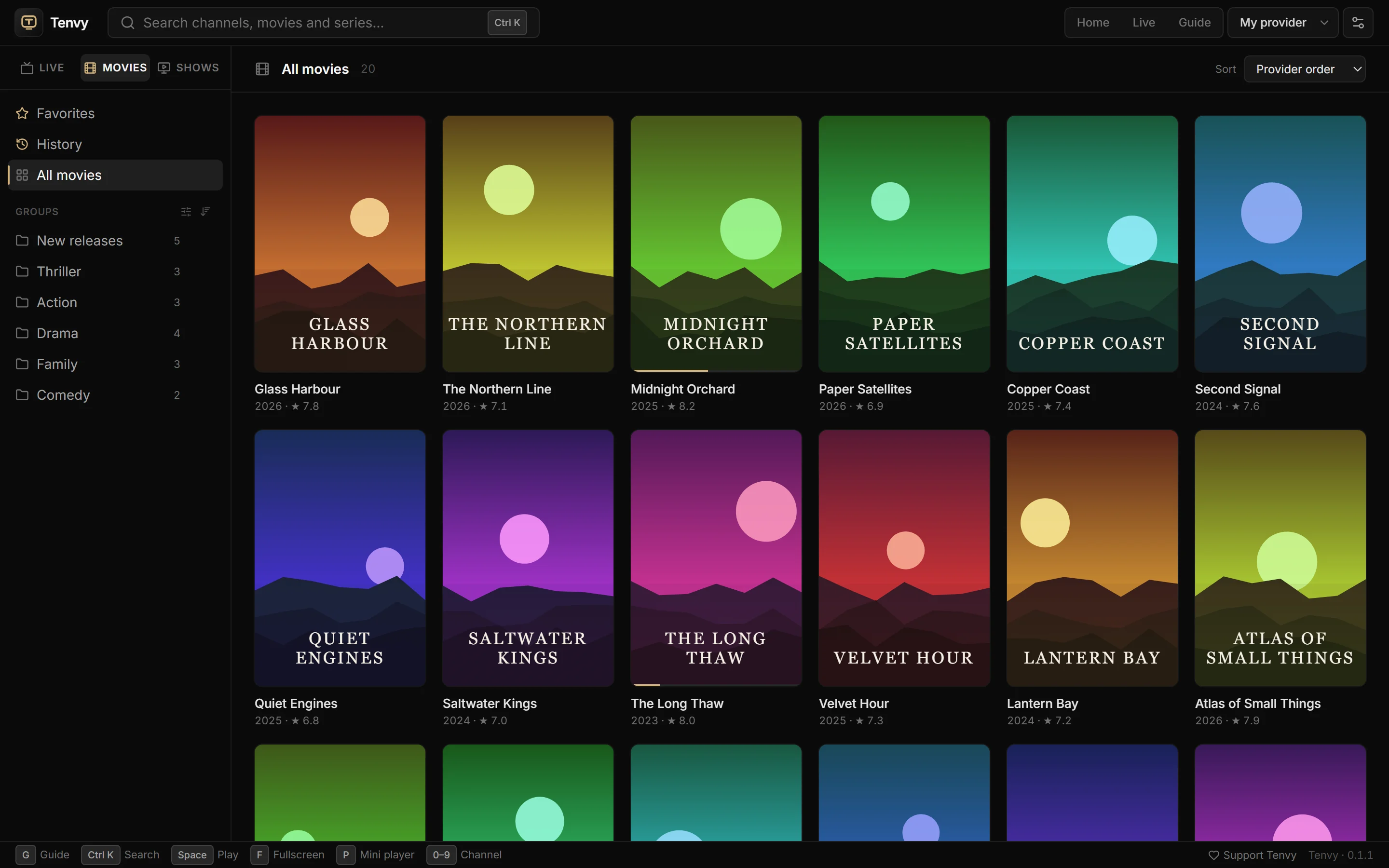The height and width of the screenshot is (868, 1389).
Task: Click the groups sort order icon
Action: click(x=205, y=212)
